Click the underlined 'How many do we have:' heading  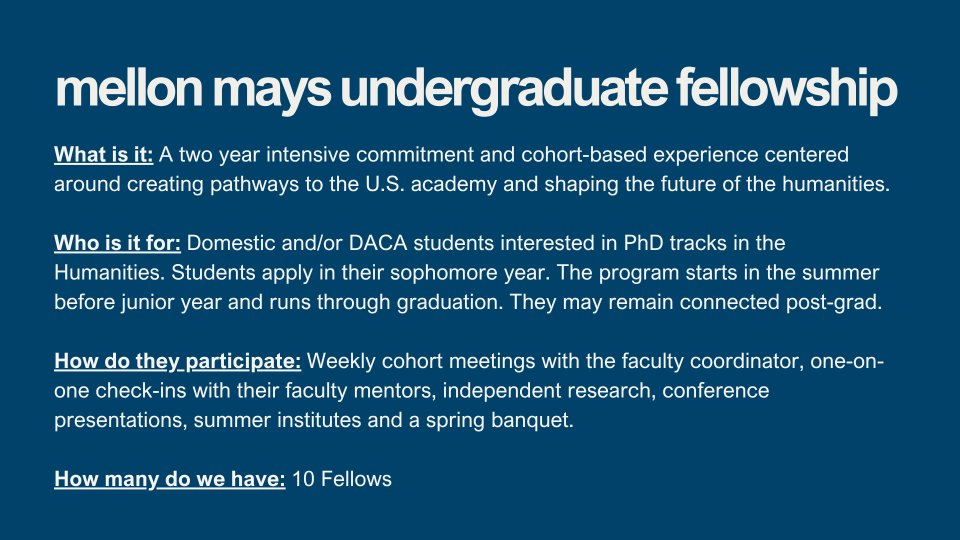[170, 479]
